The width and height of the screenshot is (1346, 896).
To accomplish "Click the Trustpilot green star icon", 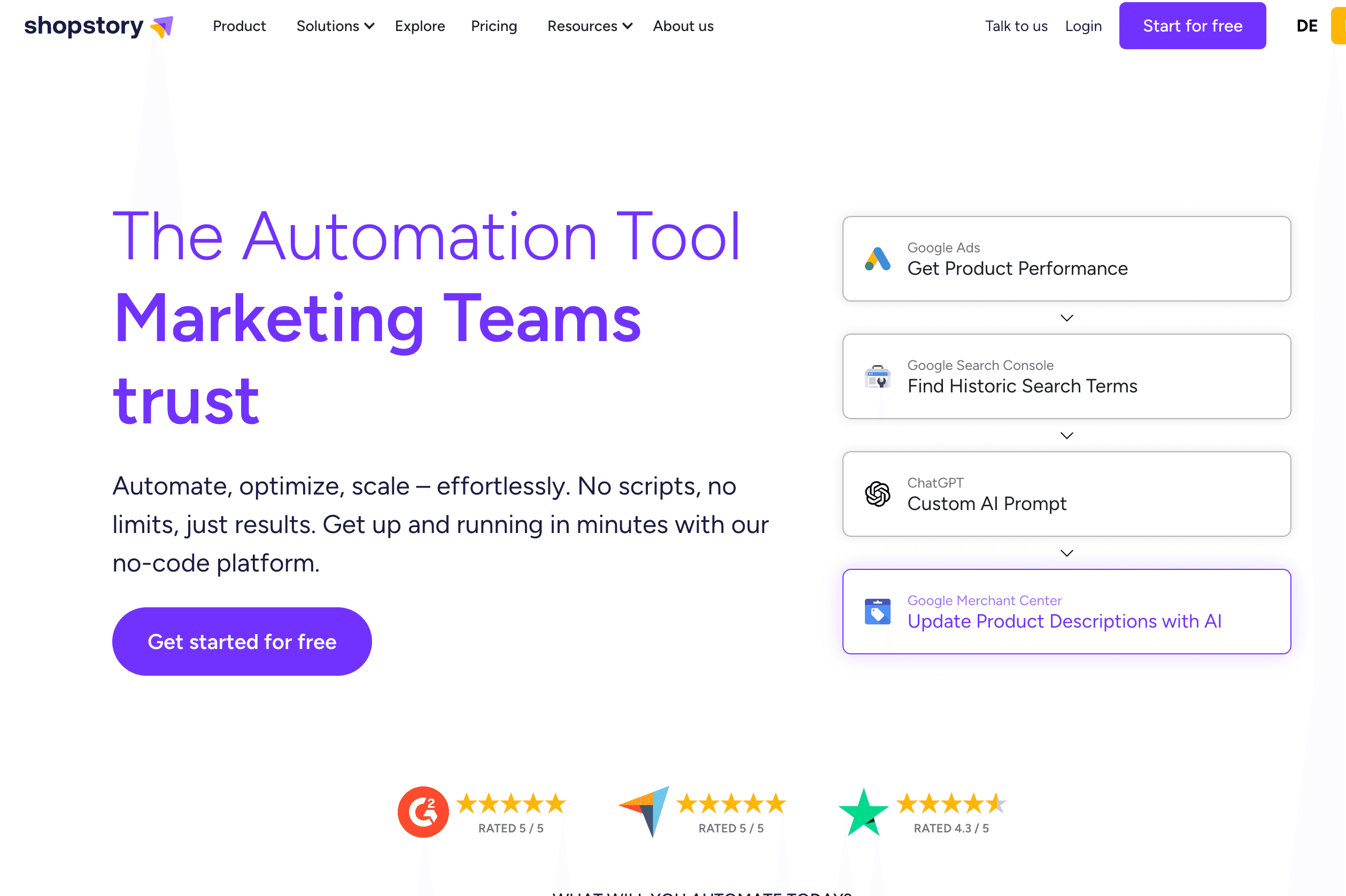I will [864, 812].
